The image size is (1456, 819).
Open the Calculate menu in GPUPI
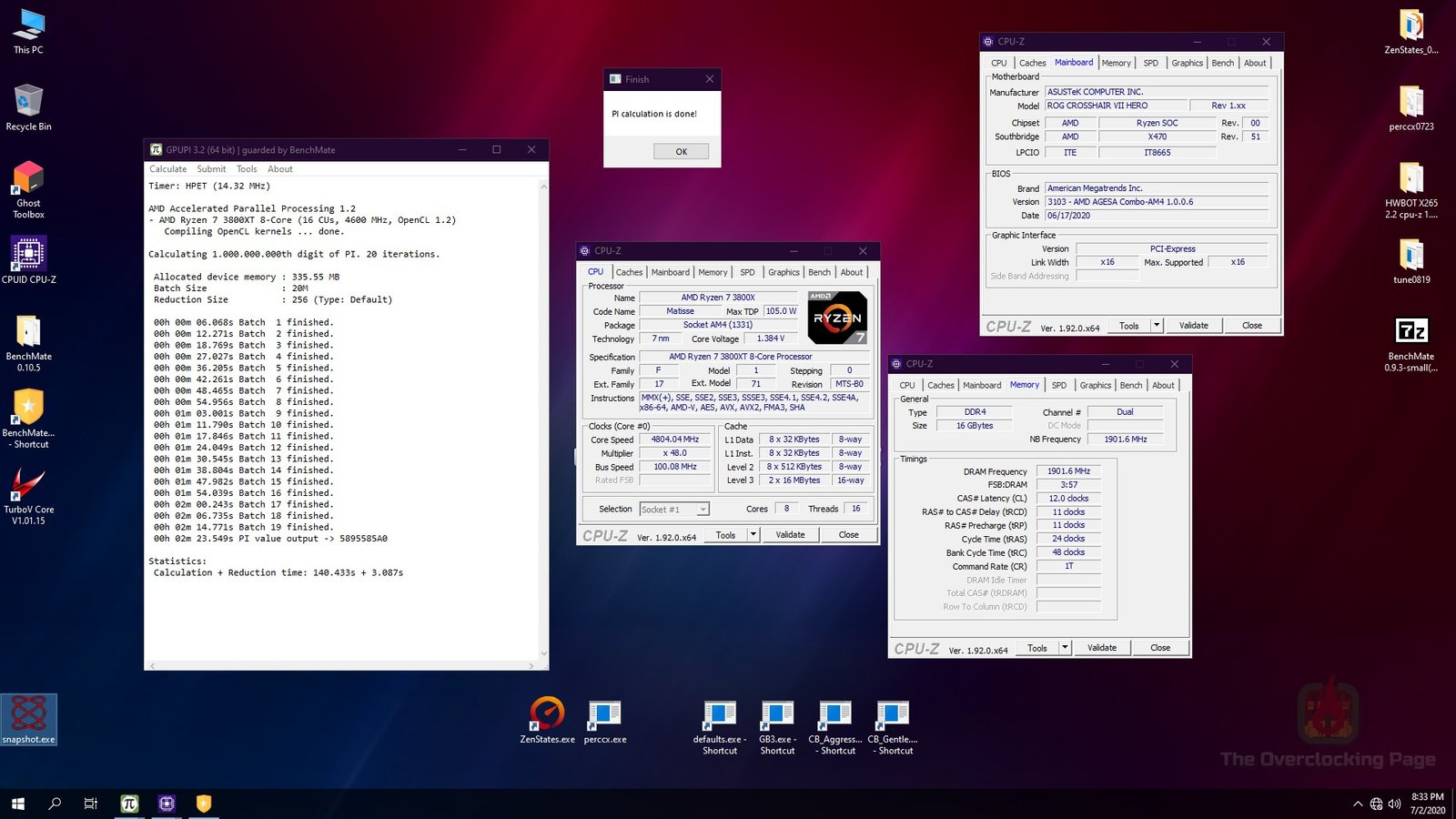tap(167, 169)
